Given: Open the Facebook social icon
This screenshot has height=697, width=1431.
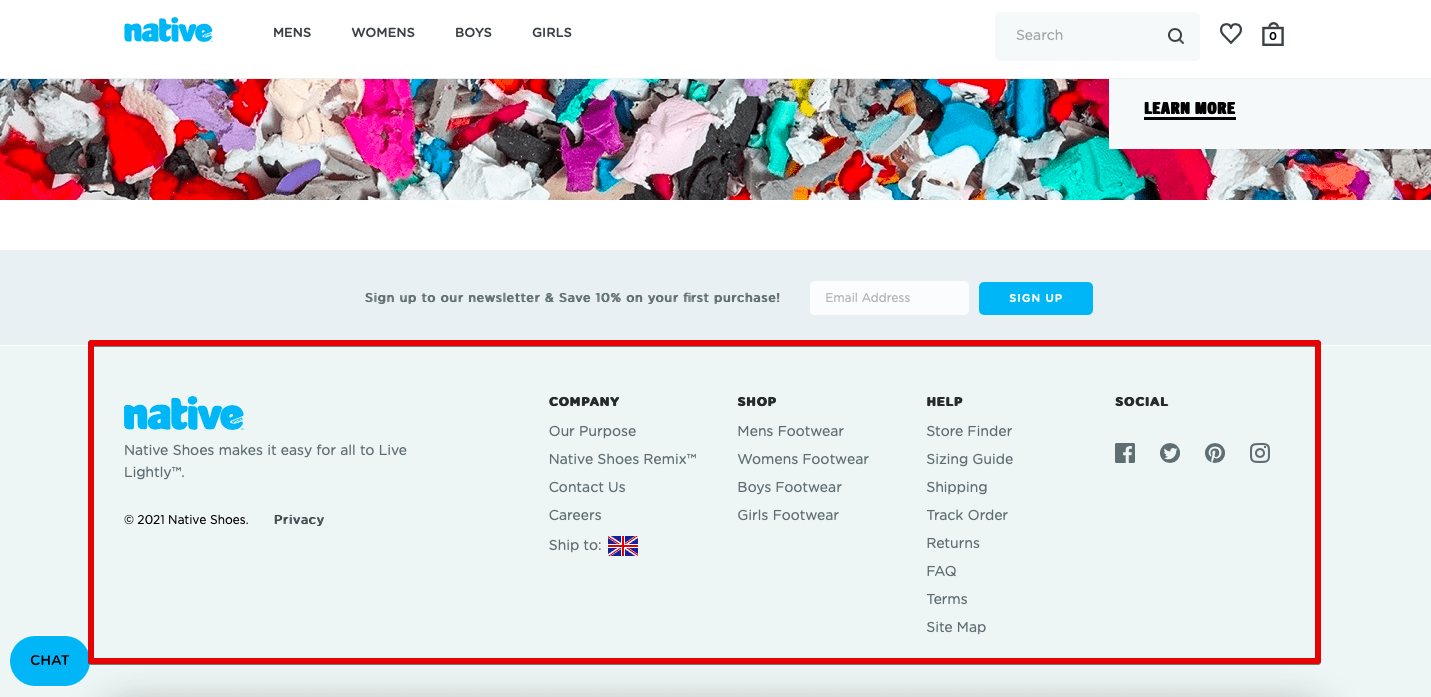Looking at the screenshot, I should point(1125,453).
